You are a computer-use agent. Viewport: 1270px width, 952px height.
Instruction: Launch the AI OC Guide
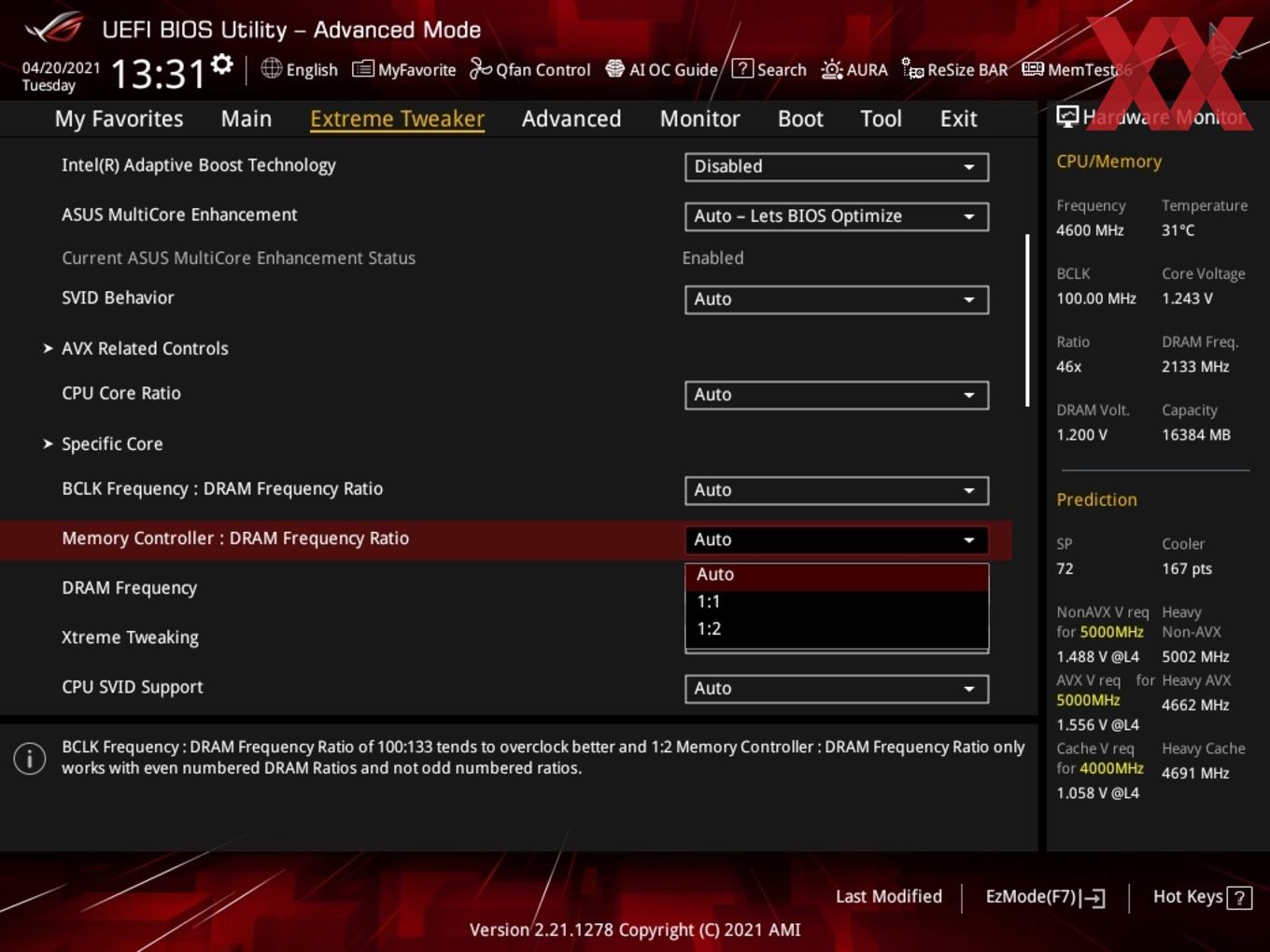point(662,69)
